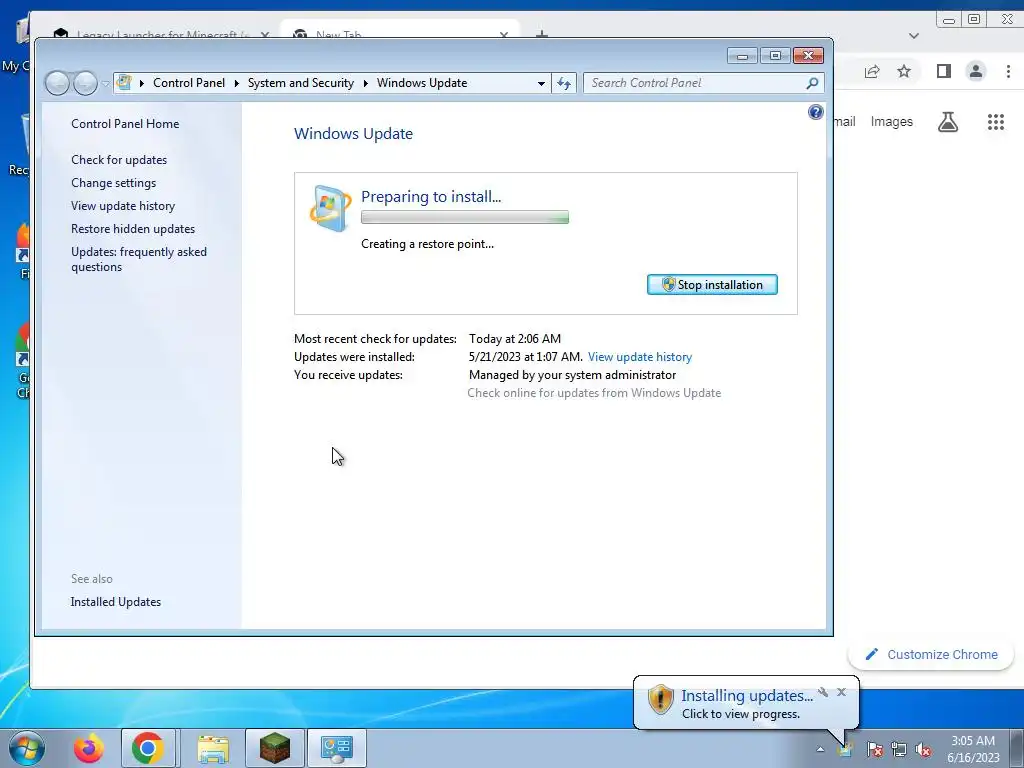Image resolution: width=1024 pixels, height=768 pixels.
Task: Switch to Chrome in the taskbar
Action: [148, 748]
